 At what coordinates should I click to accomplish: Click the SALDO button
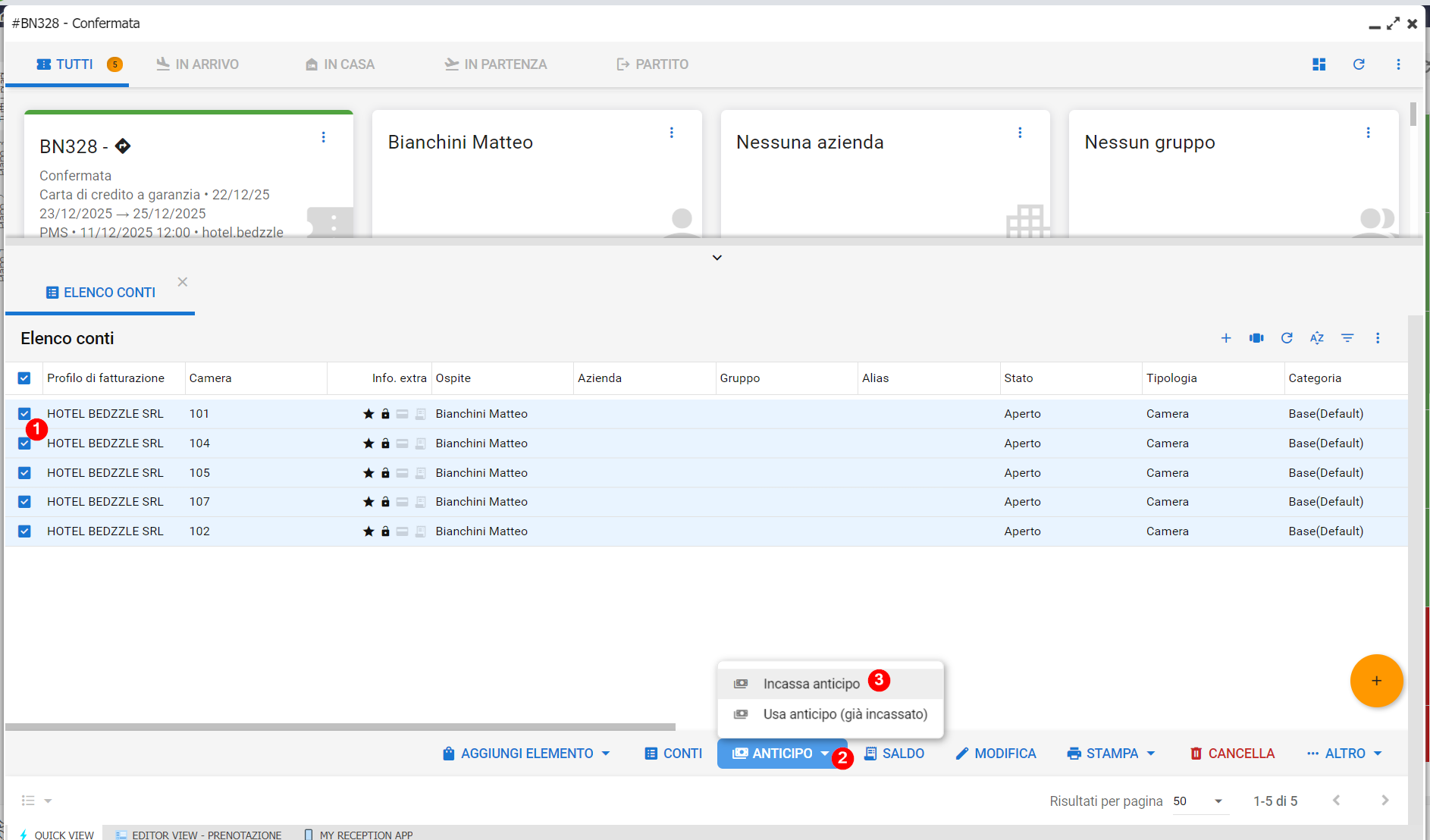[x=895, y=754]
